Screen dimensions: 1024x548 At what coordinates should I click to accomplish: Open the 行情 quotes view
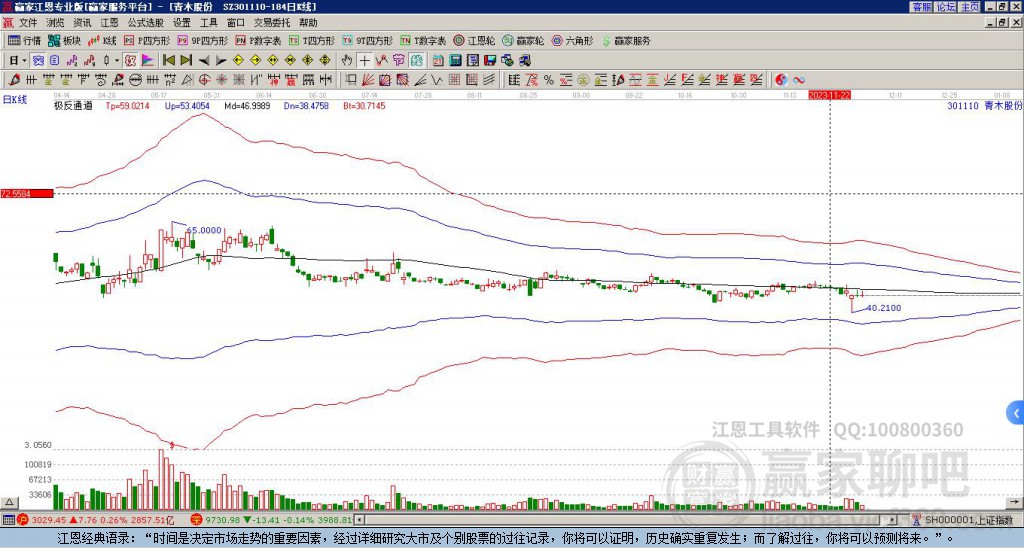coord(24,40)
